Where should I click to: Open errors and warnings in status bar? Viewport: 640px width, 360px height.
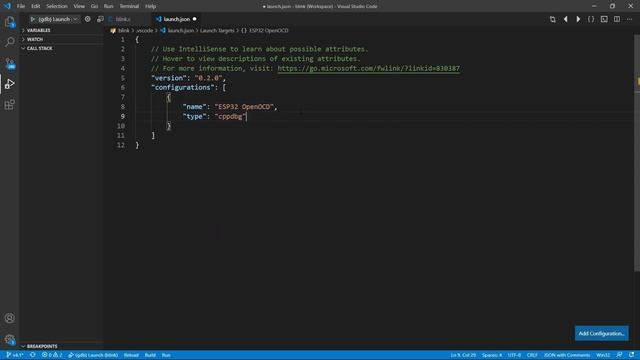point(52,355)
